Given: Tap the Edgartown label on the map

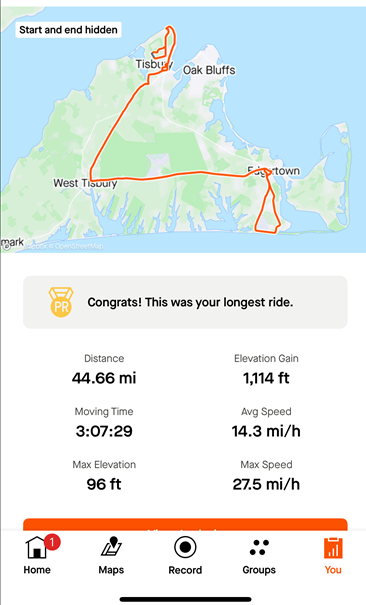Looking at the screenshot, I should pyautogui.click(x=273, y=171).
